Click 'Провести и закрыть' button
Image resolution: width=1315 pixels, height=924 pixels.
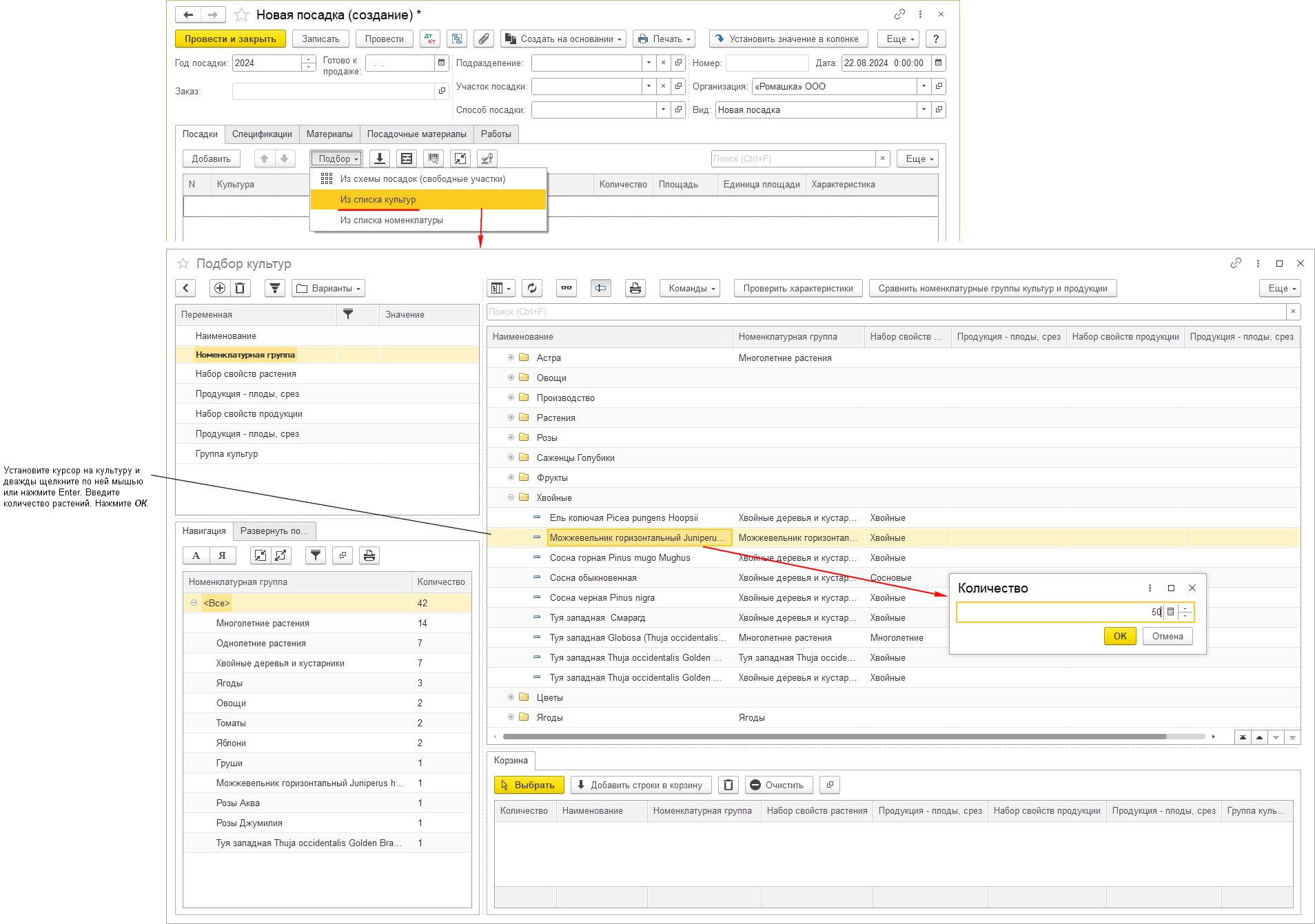pos(230,39)
